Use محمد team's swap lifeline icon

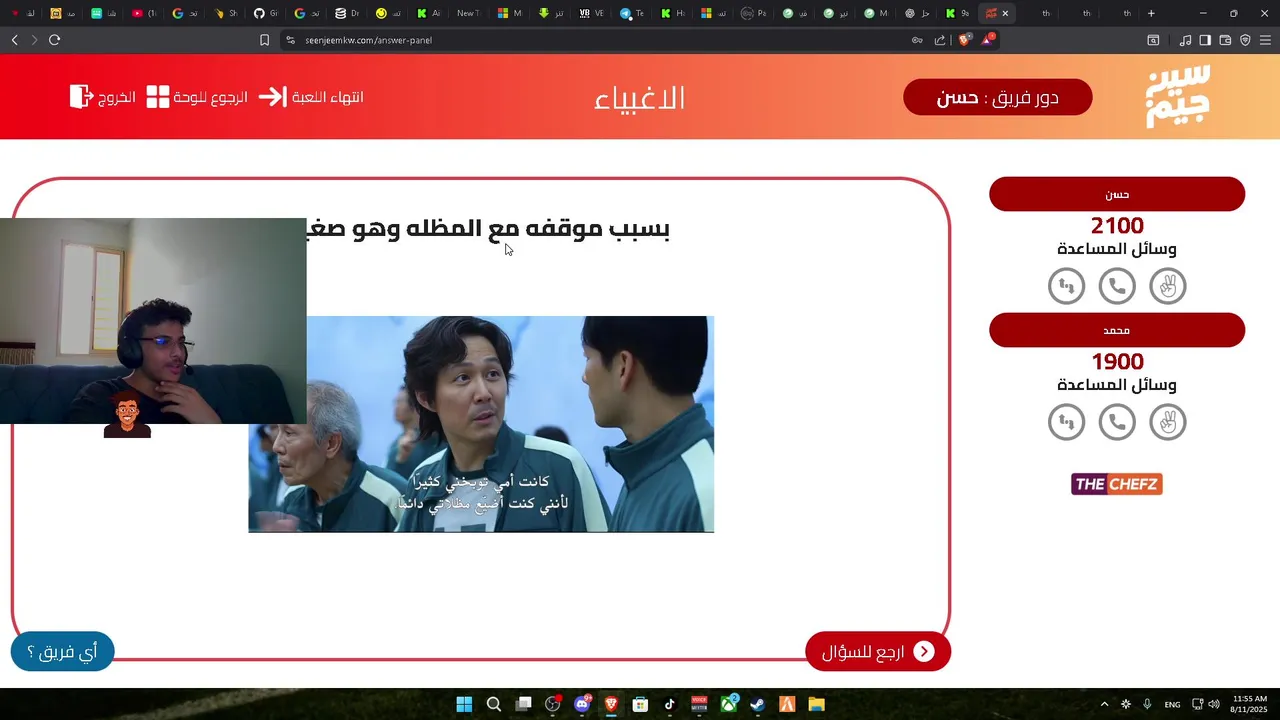(1066, 422)
